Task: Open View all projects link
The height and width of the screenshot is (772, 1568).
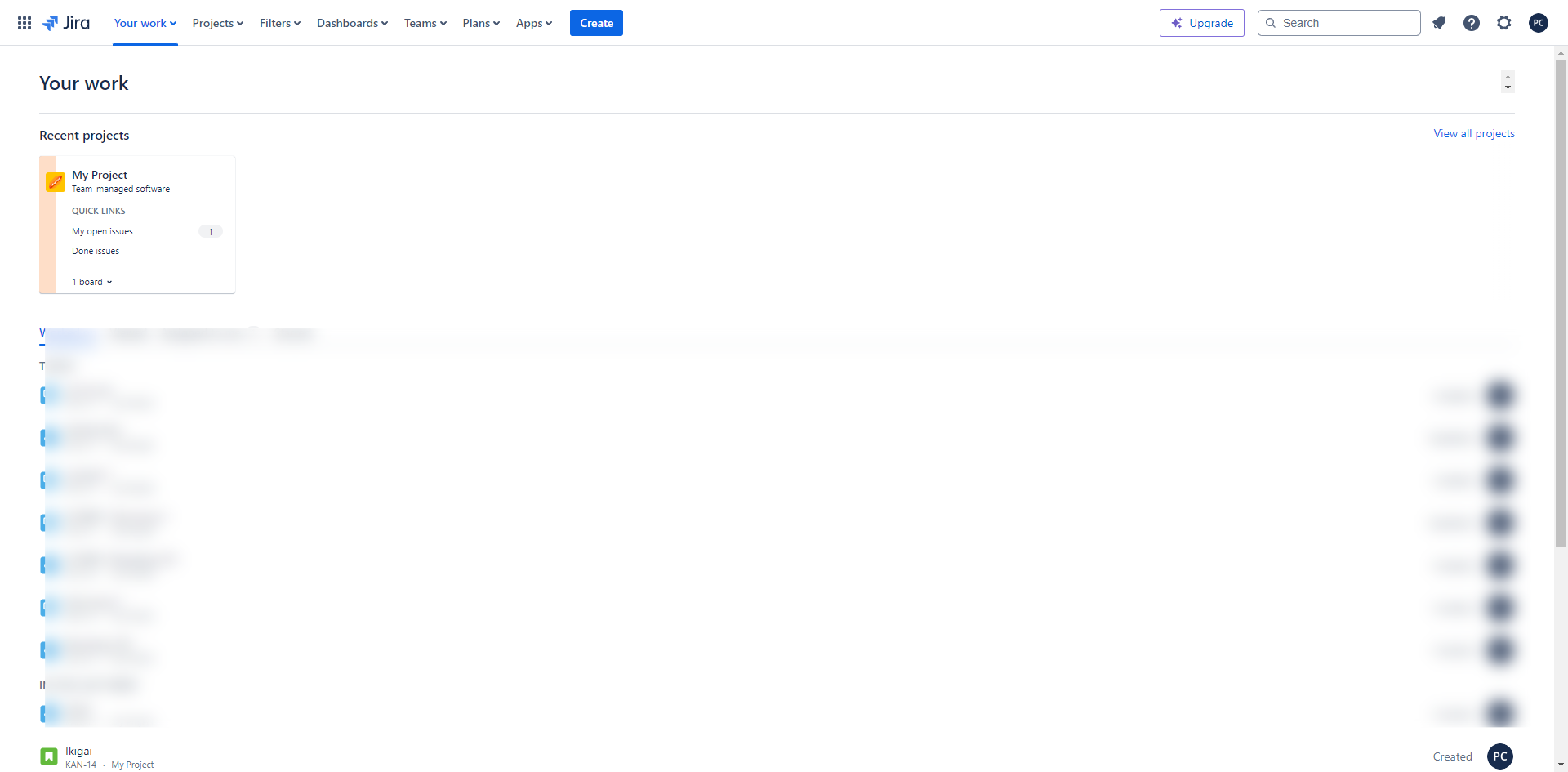Action: pos(1474,133)
